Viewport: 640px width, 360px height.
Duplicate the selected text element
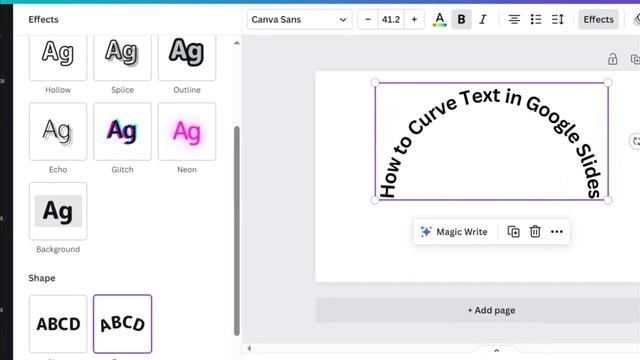click(x=513, y=232)
